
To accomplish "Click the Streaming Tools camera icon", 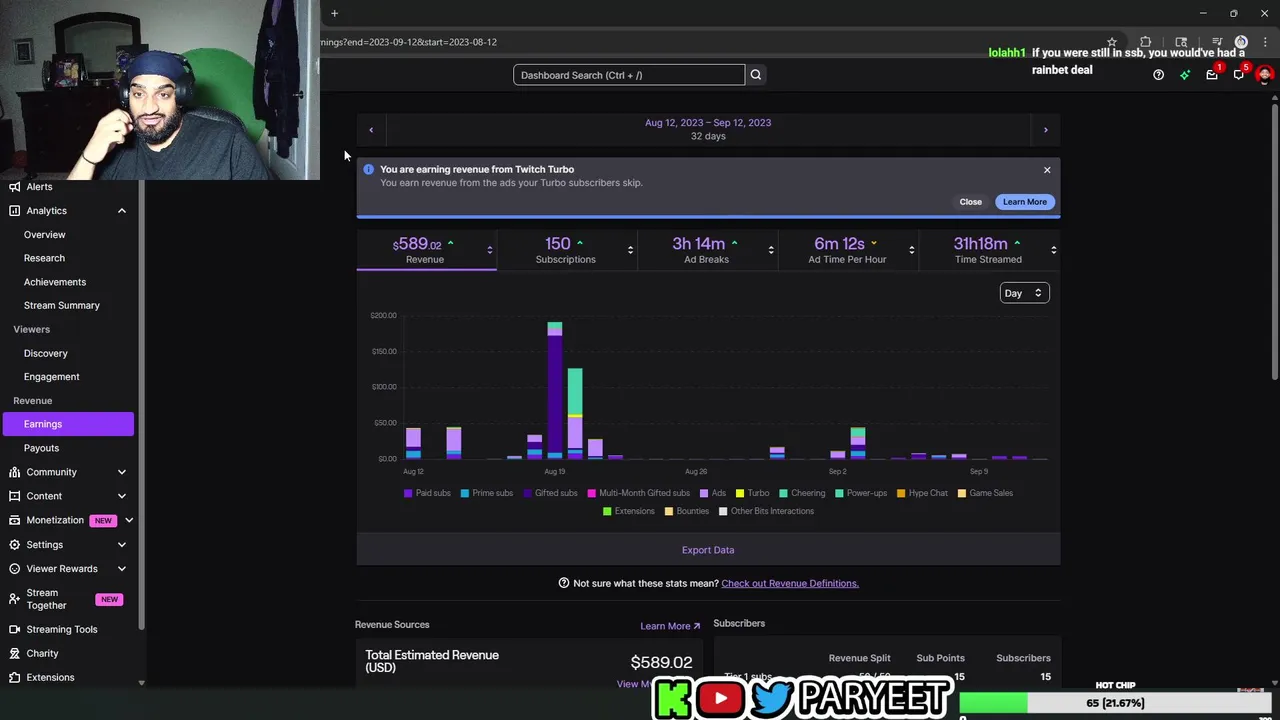I will (x=14, y=630).
